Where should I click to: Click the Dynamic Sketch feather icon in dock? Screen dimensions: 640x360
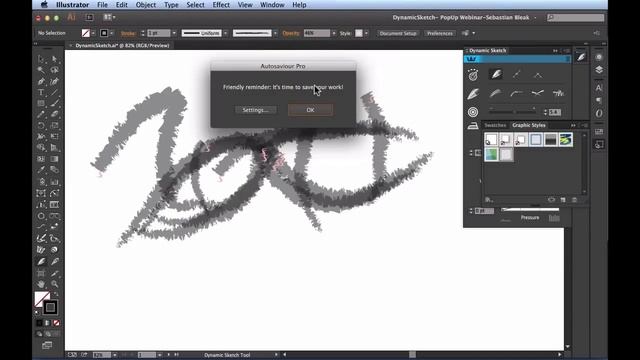(x=581, y=57)
